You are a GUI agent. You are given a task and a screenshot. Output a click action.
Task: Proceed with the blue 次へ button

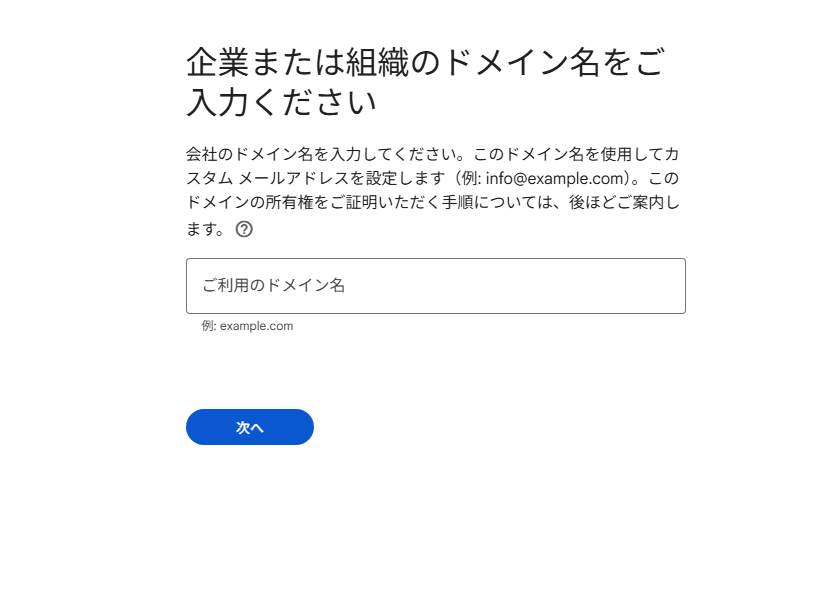pyautogui.click(x=250, y=427)
